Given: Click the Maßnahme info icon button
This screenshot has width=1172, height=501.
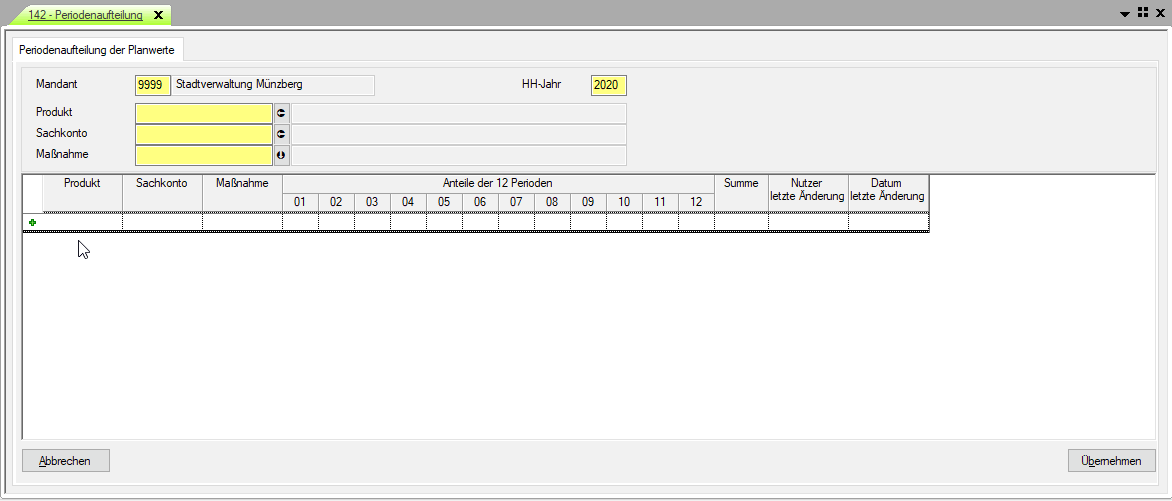Looking at the screenshot, I should [x=281, y=155].
